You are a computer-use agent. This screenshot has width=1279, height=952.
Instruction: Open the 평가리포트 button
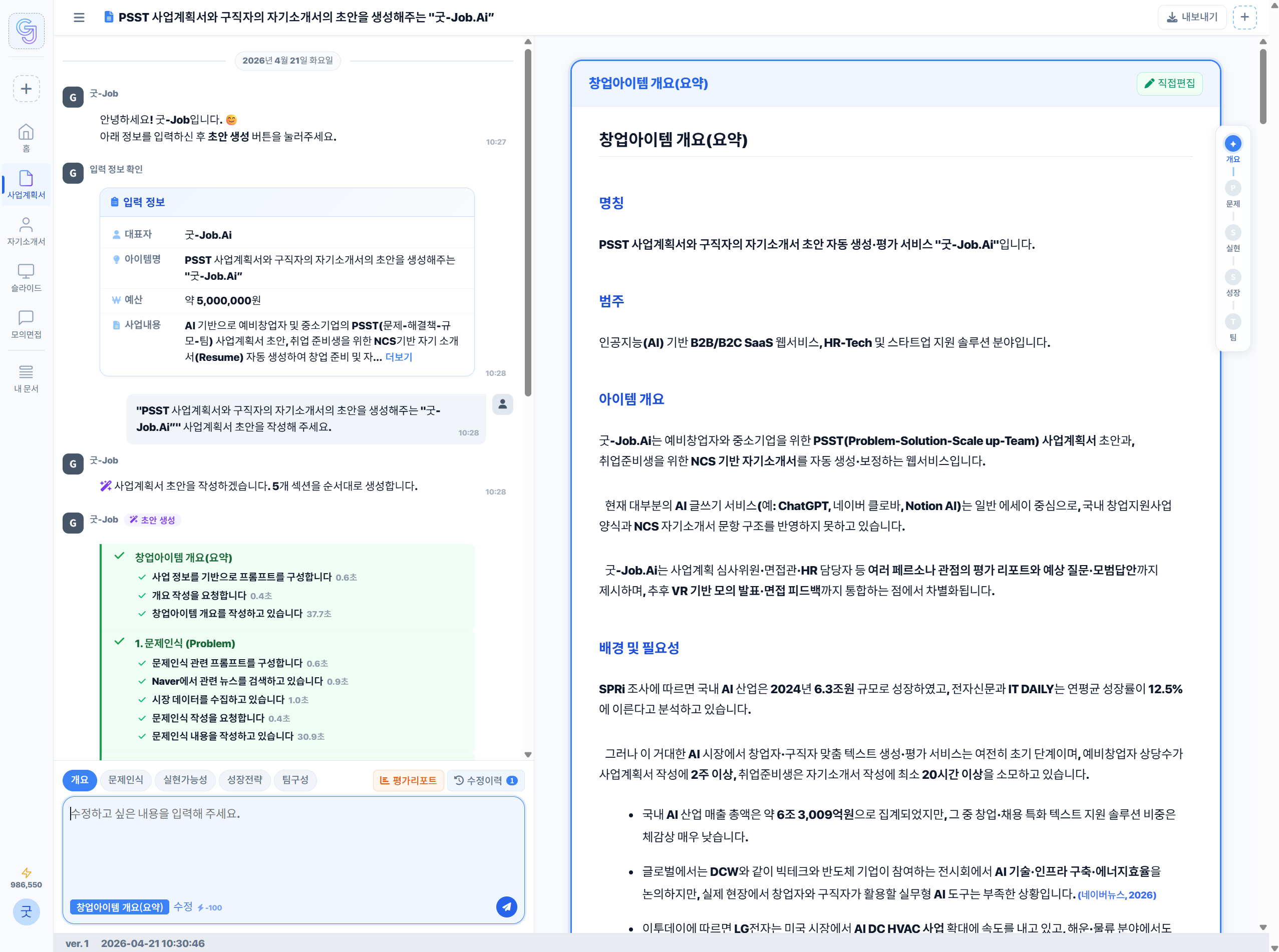tap(408, 780)
